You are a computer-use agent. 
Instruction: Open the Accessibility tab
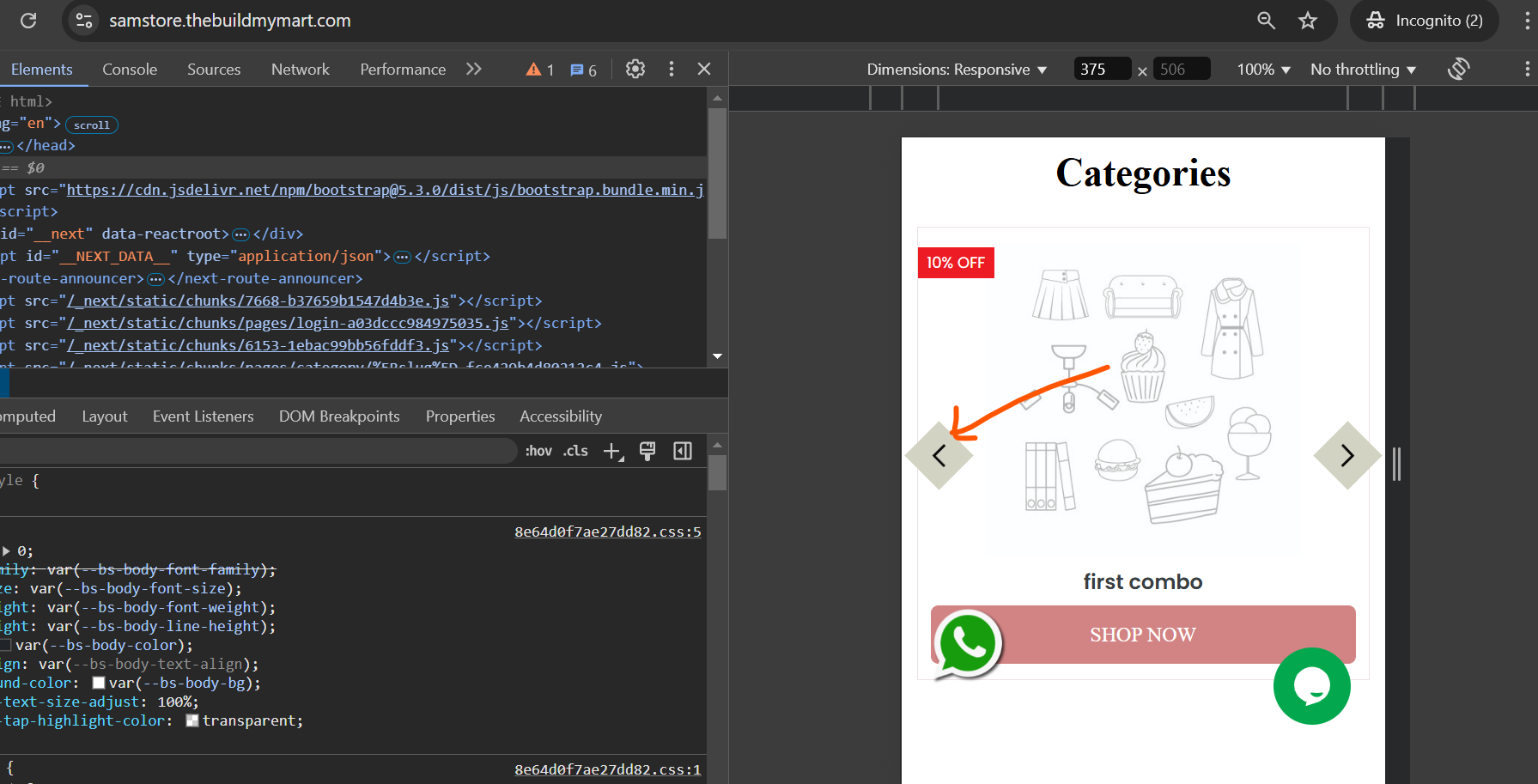[x=561, y=416]
